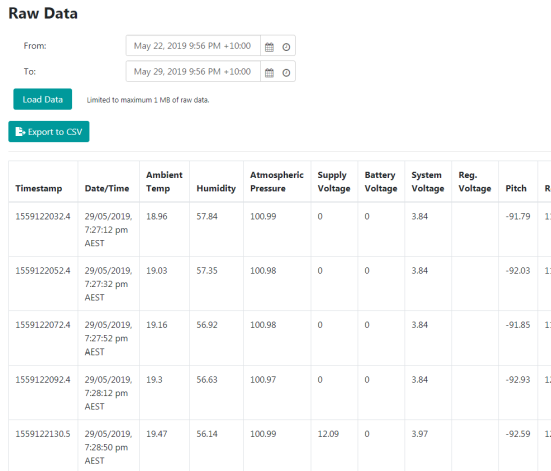Select humidity value 56.14
This screenshot has width=551, height=471.
point(207,434)
